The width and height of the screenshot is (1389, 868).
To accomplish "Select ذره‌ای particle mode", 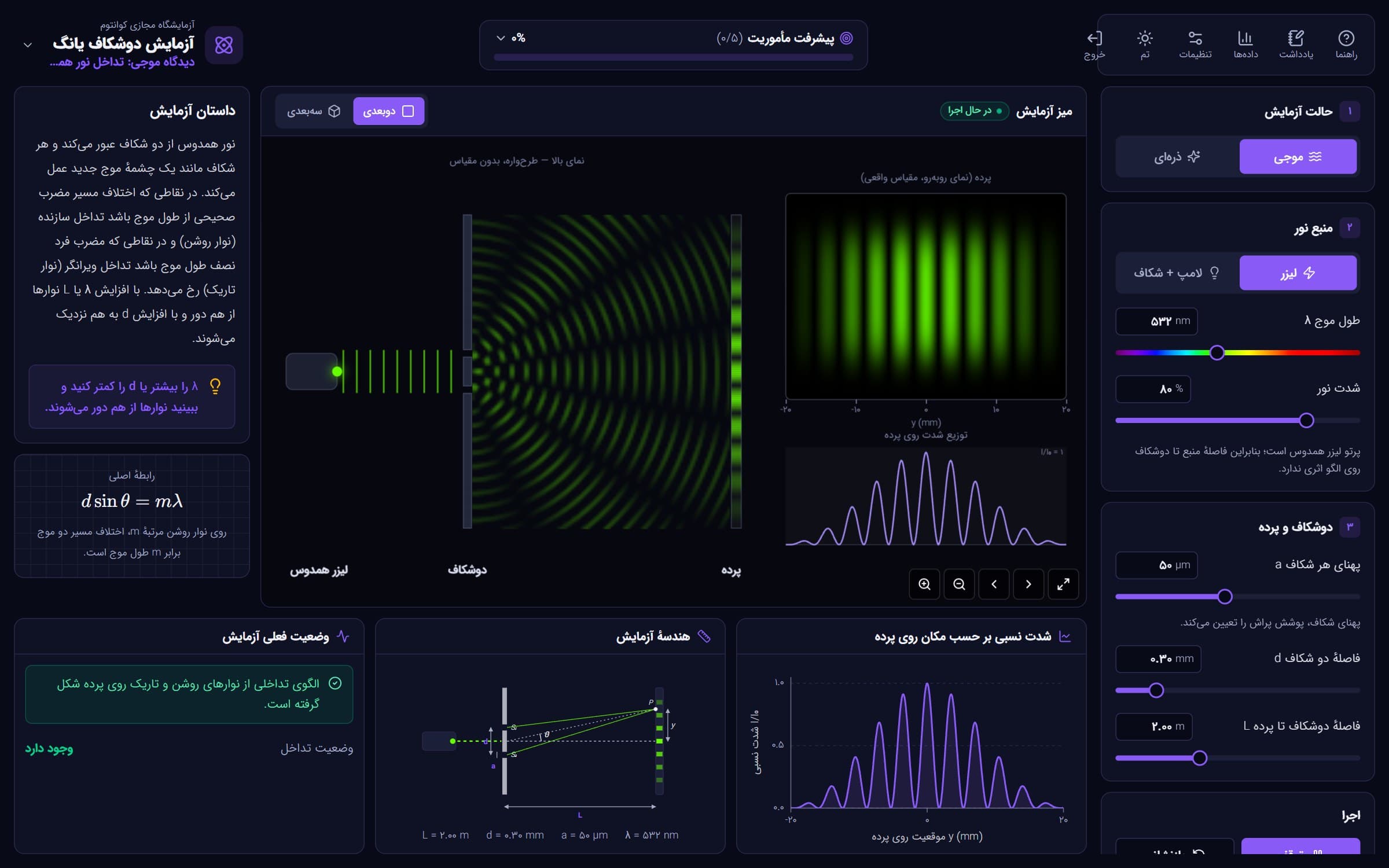I will tap(1177, 156).
